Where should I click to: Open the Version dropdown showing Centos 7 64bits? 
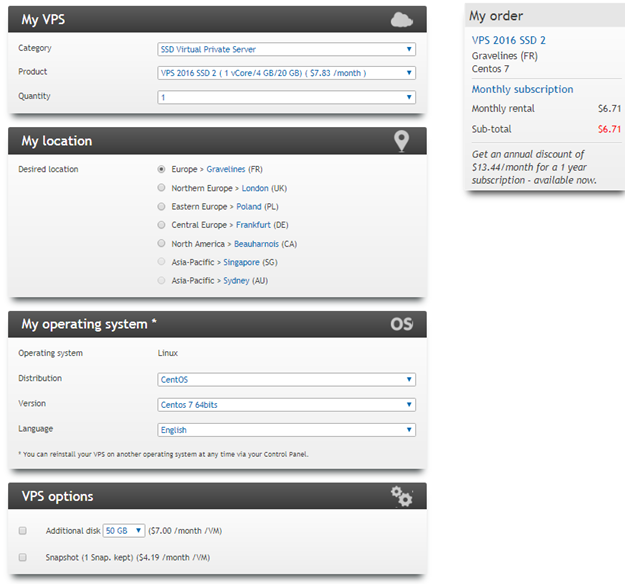tap(286, 405)
